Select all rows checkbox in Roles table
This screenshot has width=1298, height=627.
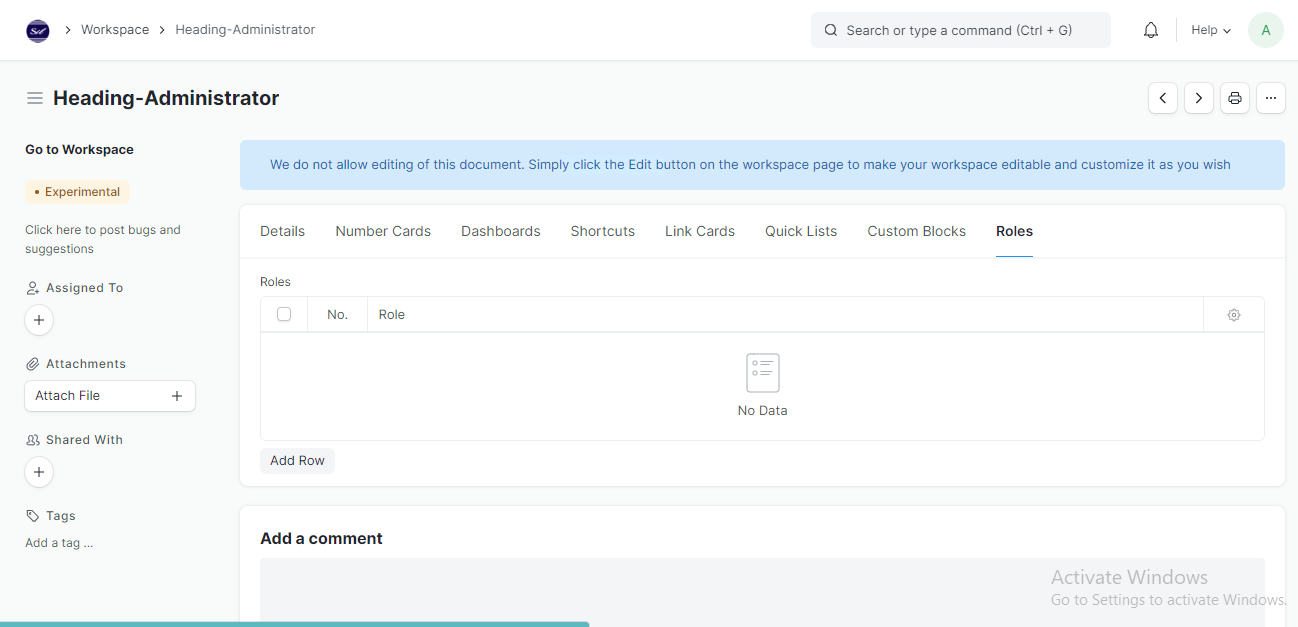284,314
